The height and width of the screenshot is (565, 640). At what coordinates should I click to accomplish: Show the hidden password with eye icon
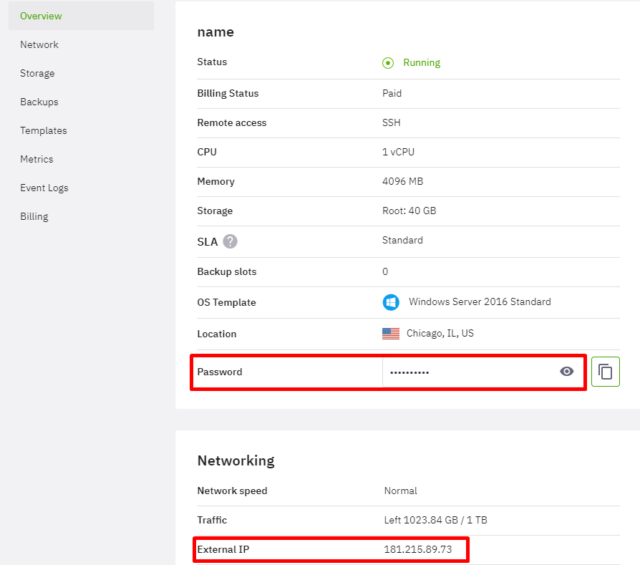(567, 371)
